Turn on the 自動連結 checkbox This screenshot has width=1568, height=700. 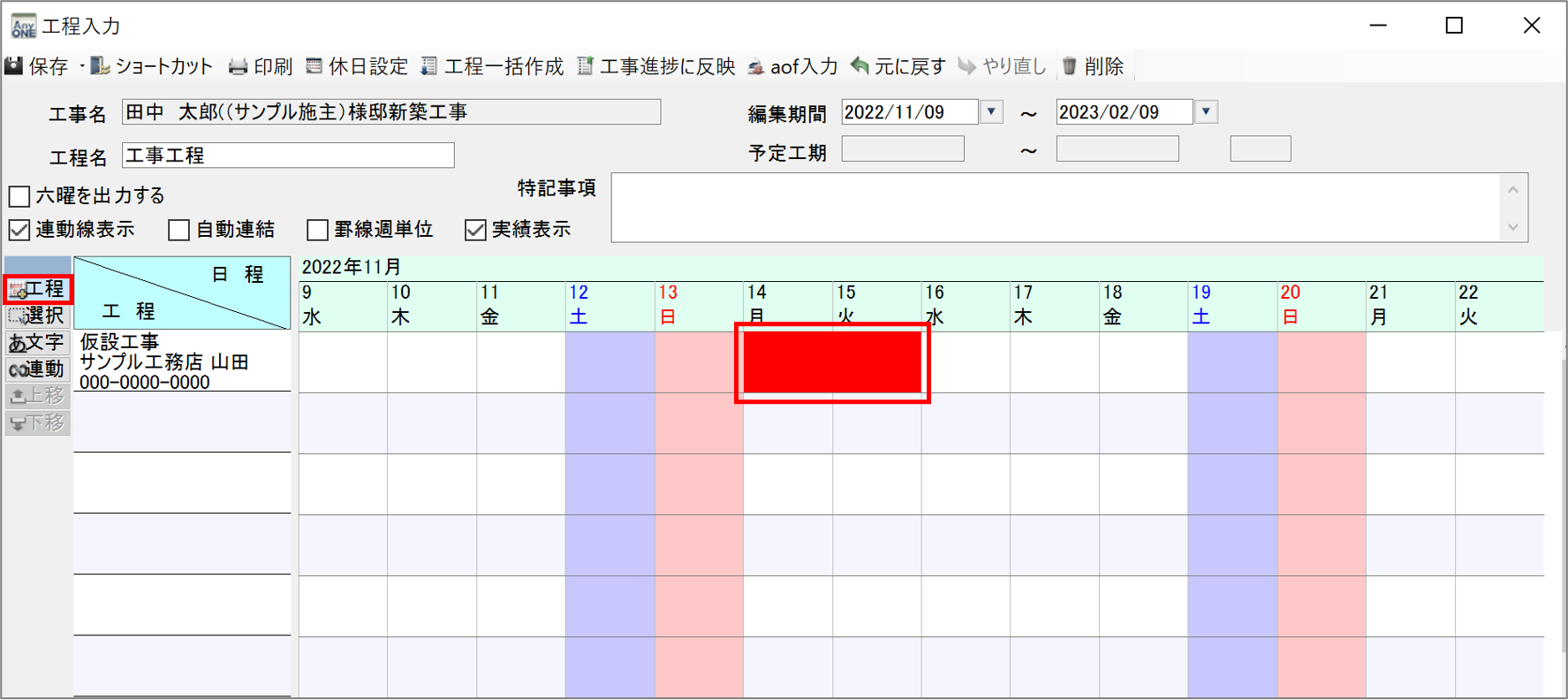coord(179,230)
